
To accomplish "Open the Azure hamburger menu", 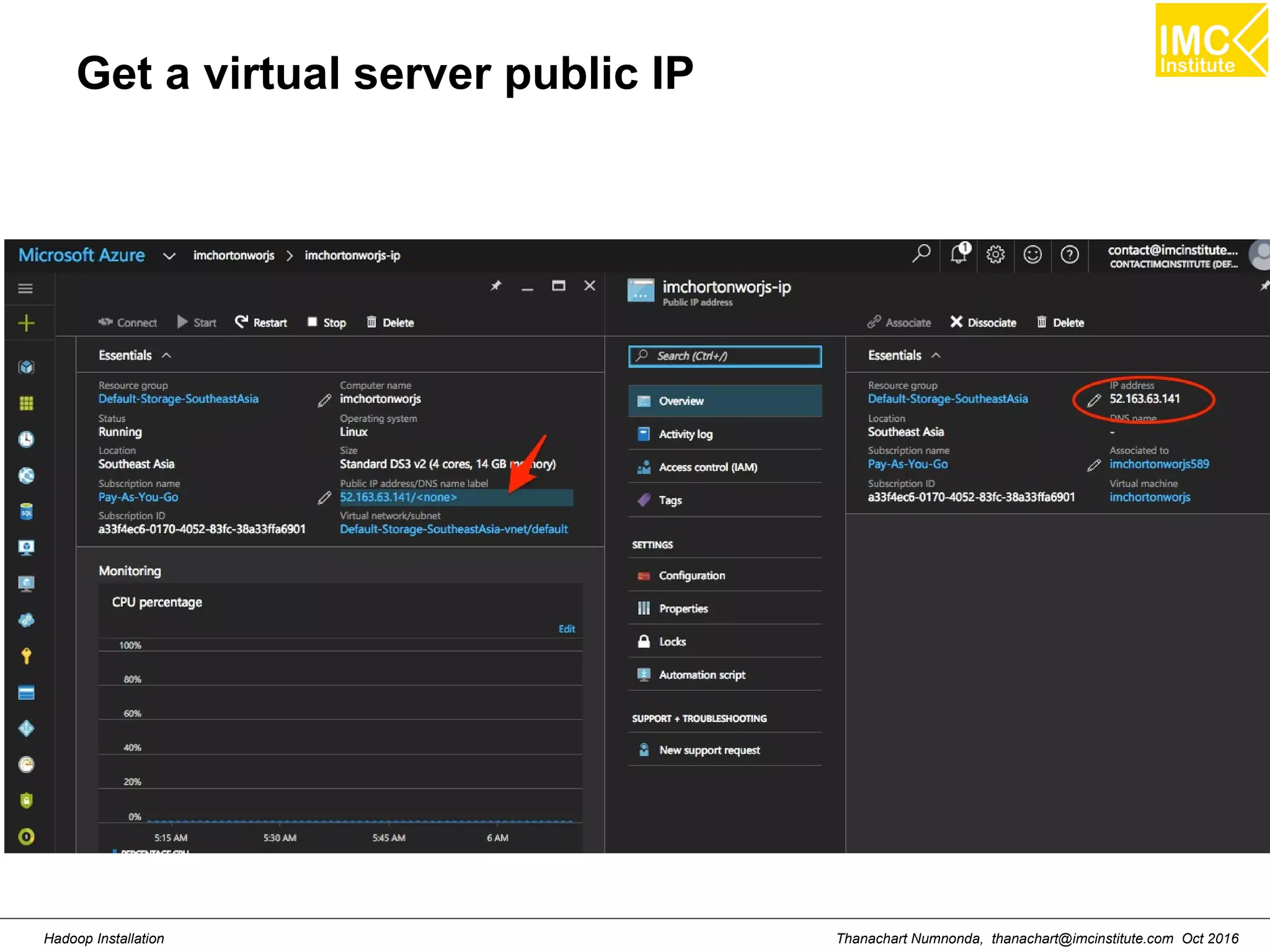I will [x=25, y=289].
